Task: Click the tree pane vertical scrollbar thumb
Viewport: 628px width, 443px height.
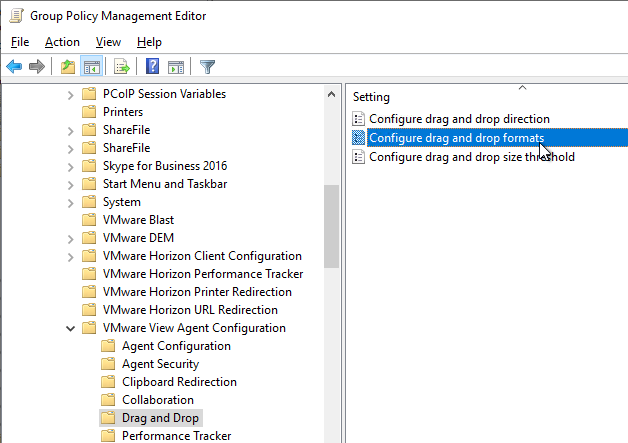Action: coord(331,226)
